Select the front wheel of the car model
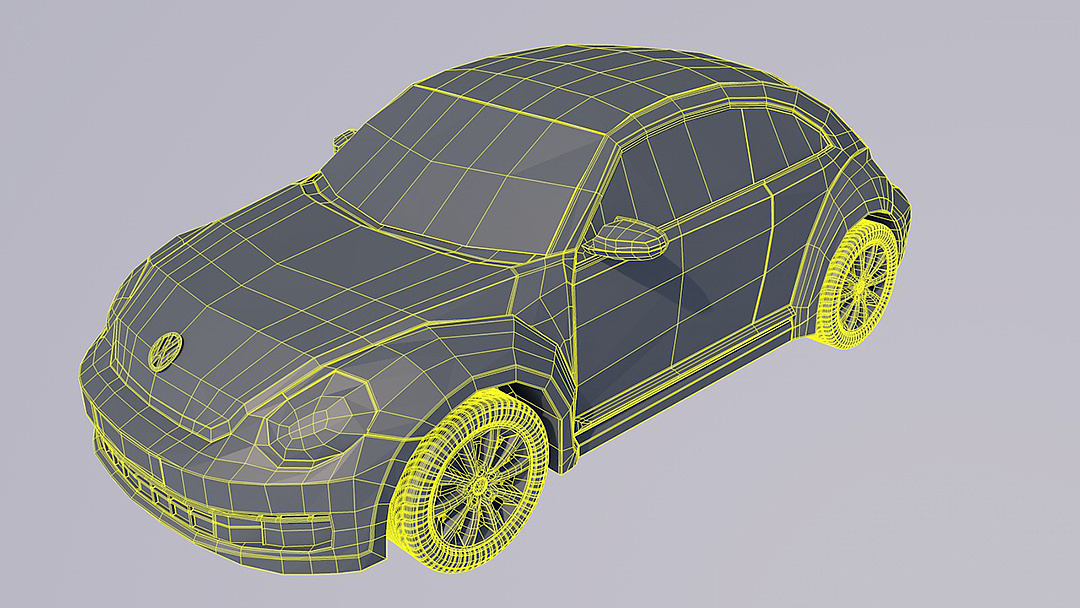Screen dimensions: 1080x608 pos(468,480)
